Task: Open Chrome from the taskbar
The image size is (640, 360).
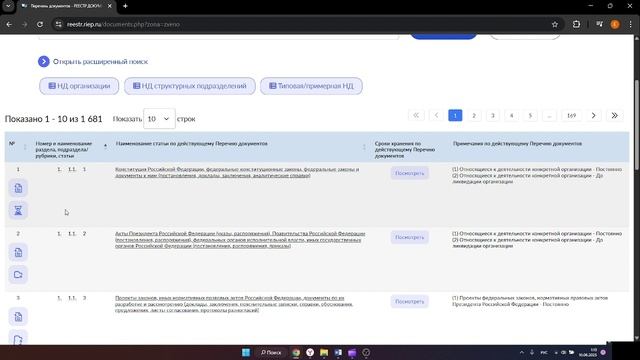Action: click(x=296, y=353)
